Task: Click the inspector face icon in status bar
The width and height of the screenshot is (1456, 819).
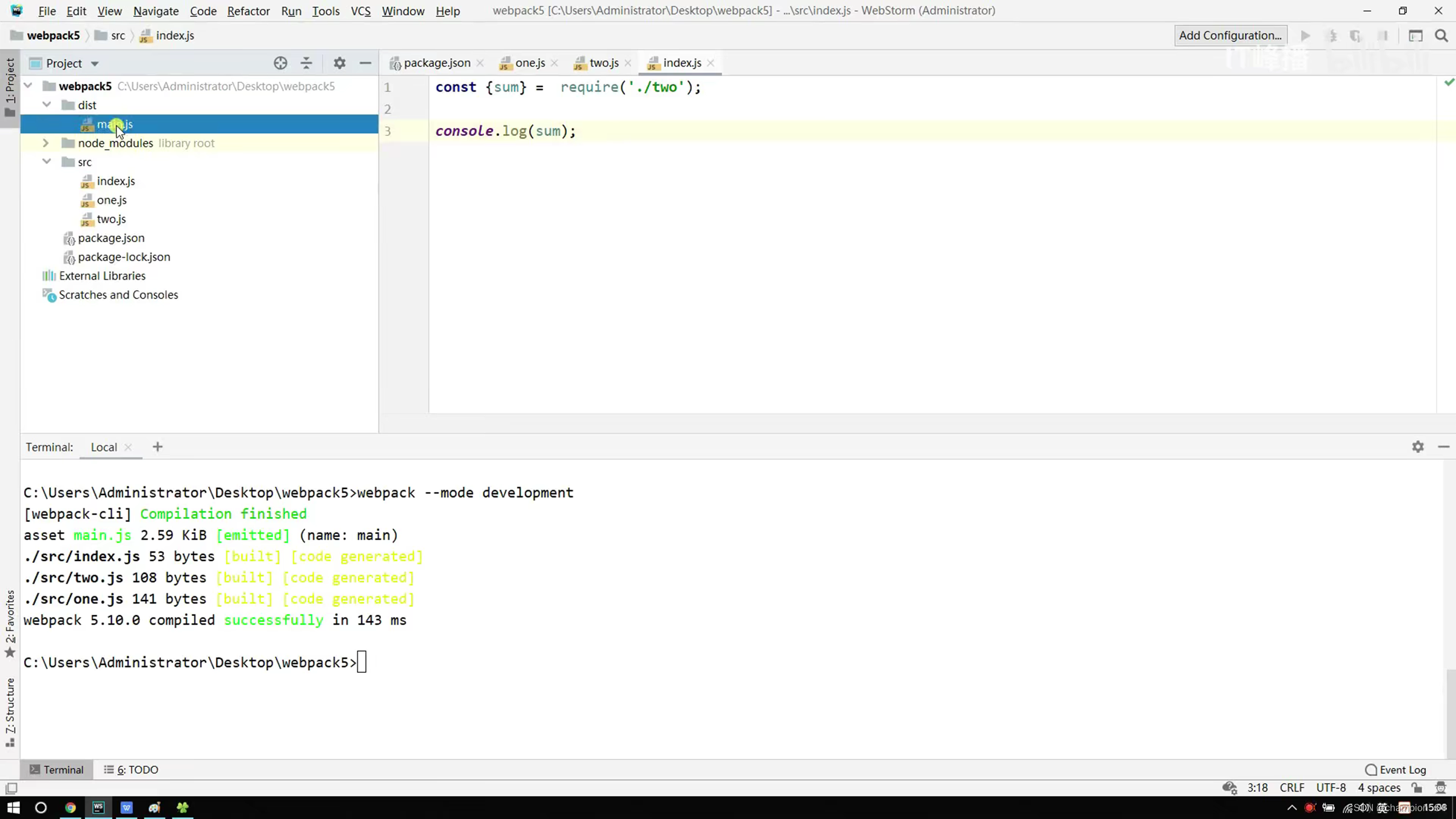Action: [x=1441, y=788]
